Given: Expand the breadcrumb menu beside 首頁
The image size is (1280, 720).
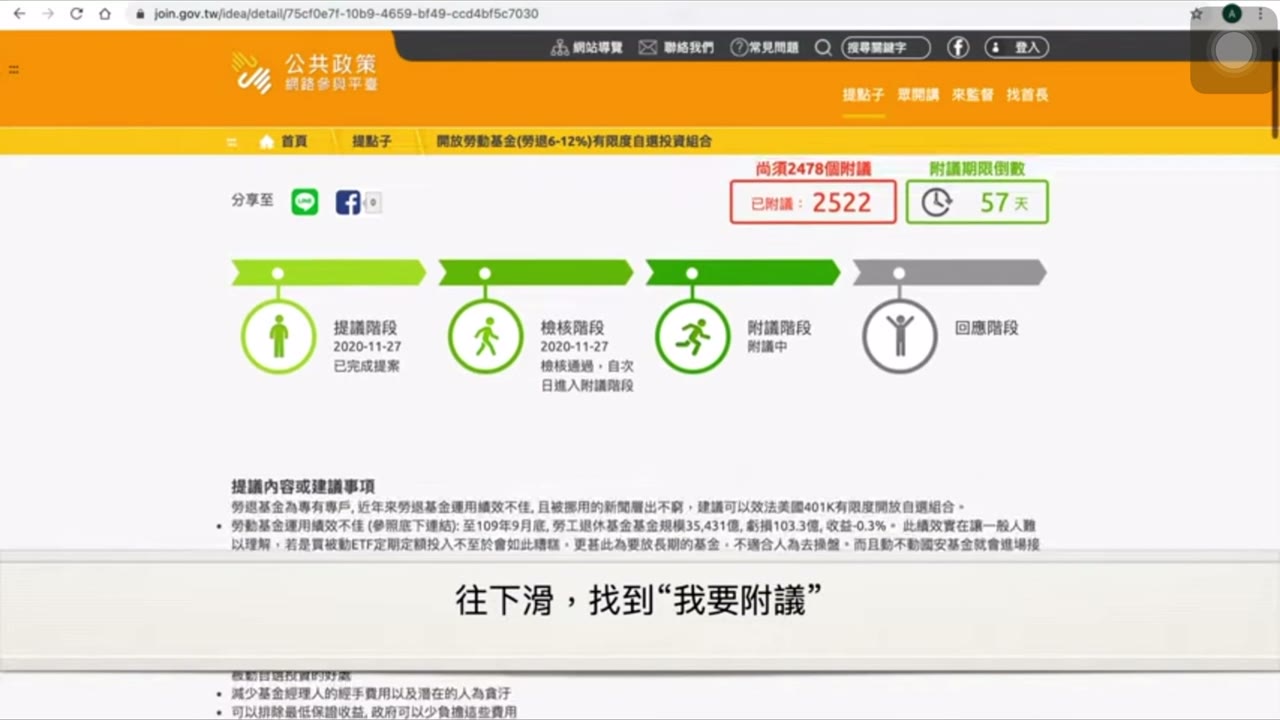Looking at the screenshot, I should [232, 142].
